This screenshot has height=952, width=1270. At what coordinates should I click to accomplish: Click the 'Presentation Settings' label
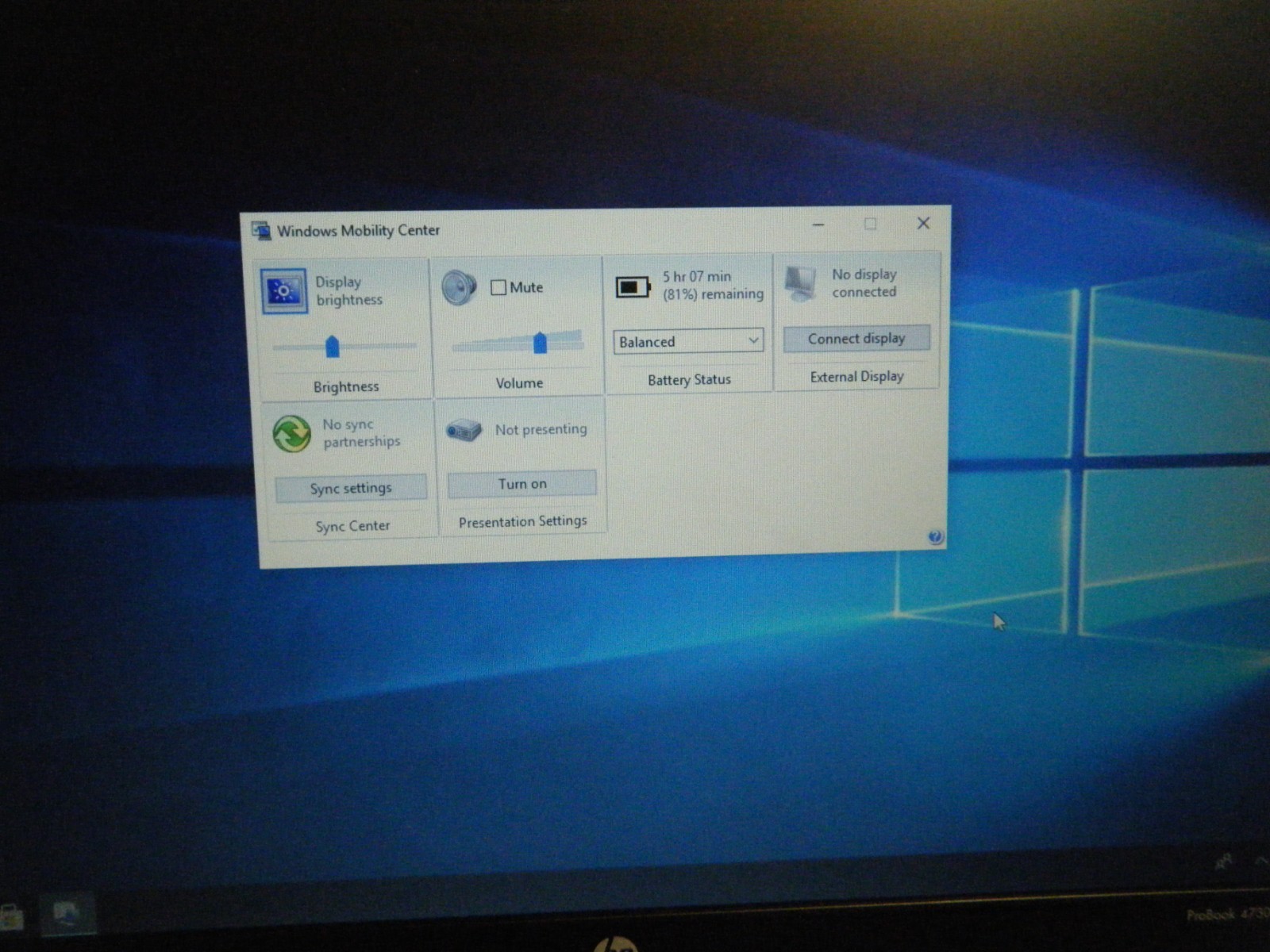pos(523,521)
